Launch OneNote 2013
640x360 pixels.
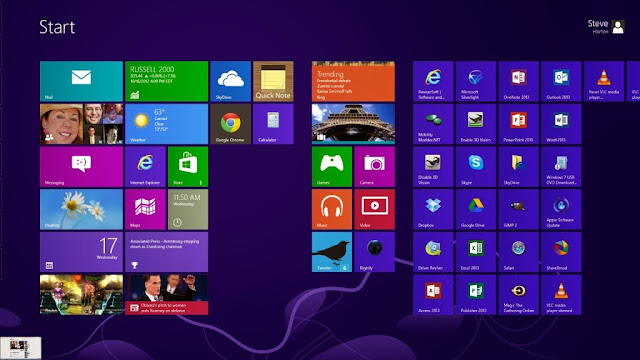(518, 81)
